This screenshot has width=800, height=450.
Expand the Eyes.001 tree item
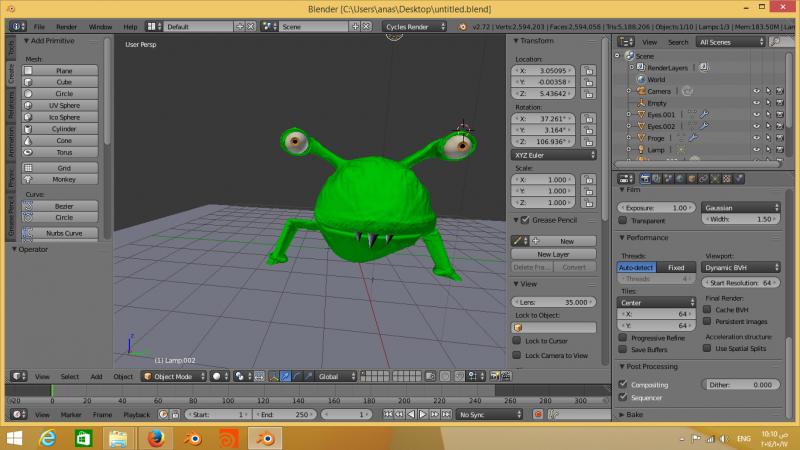point(629,115)
